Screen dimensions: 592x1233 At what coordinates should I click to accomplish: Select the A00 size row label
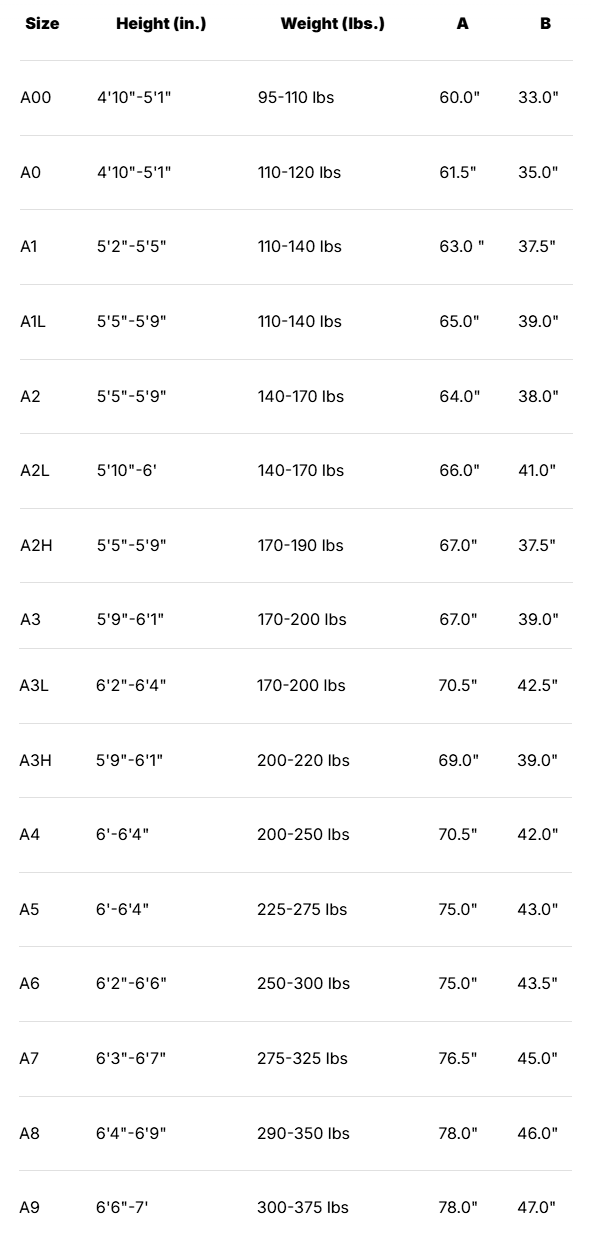(36, 97)
